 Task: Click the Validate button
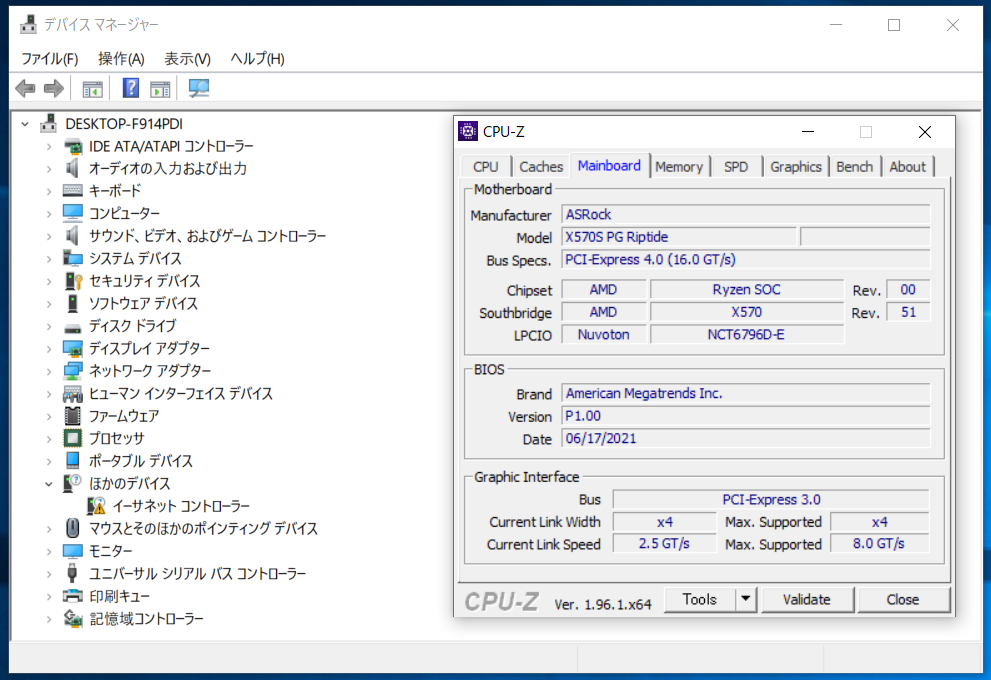click(x=806, y=599)
